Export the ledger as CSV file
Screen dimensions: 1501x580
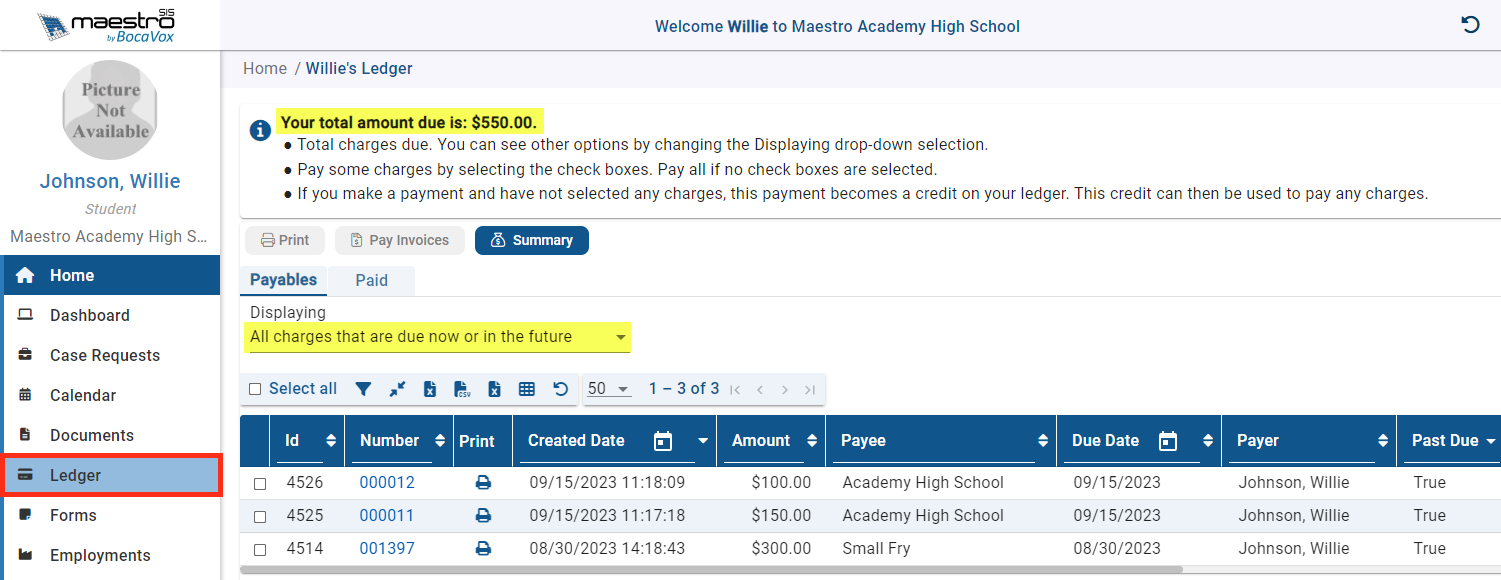click(462, 389)
